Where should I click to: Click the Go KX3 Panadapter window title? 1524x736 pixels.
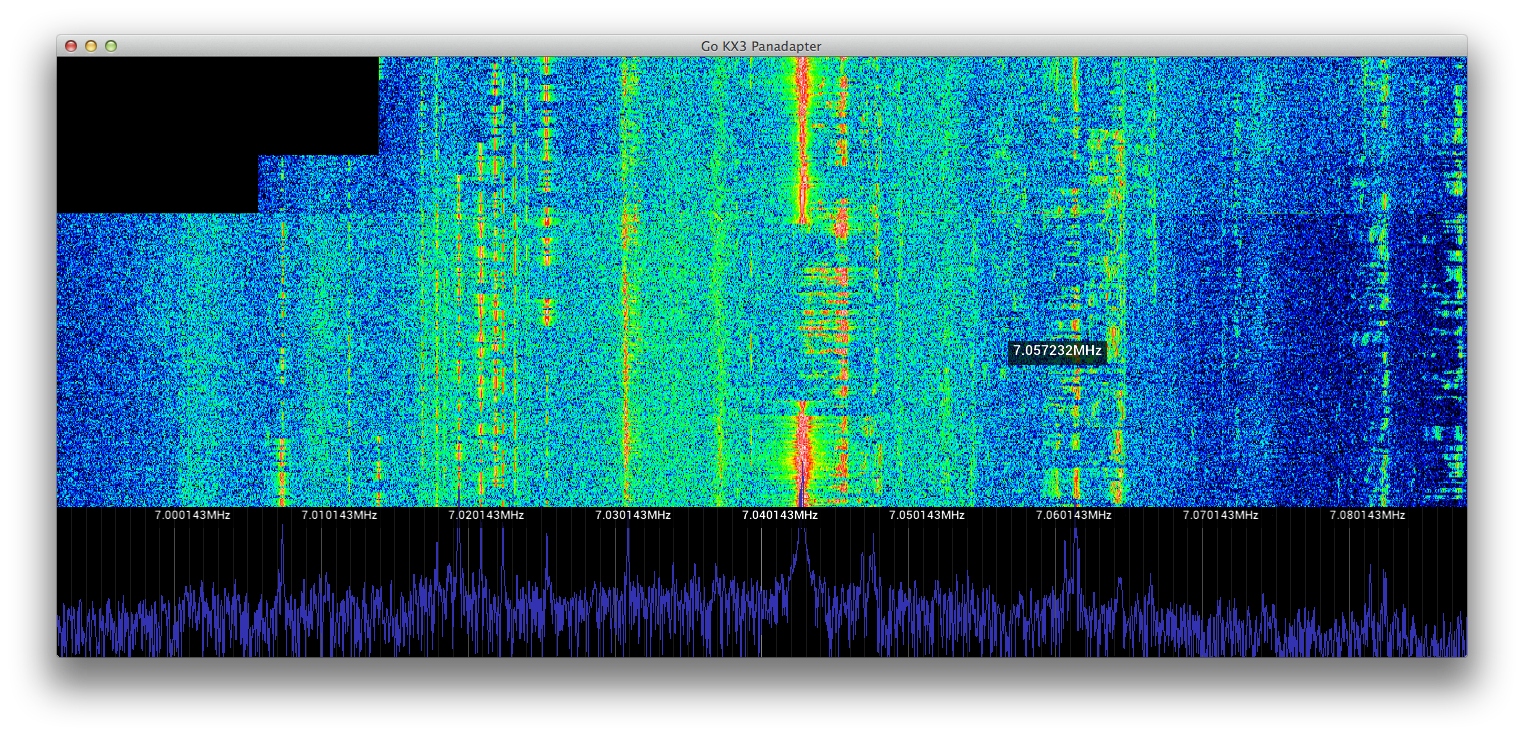[761, 46]
